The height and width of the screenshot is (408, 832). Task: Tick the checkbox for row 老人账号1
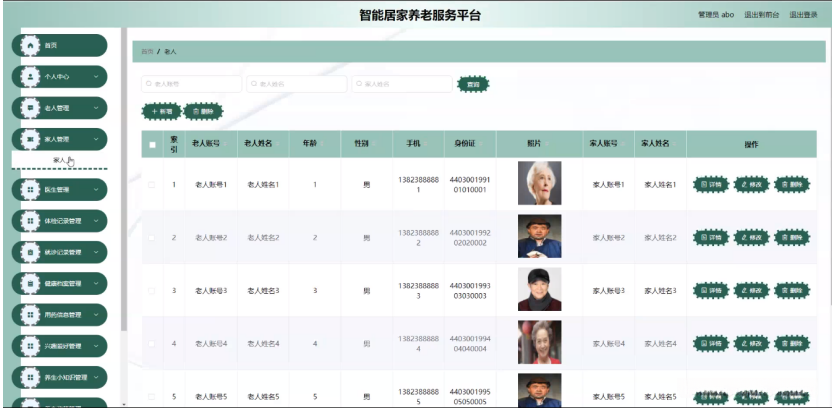(x=152, y=185)
